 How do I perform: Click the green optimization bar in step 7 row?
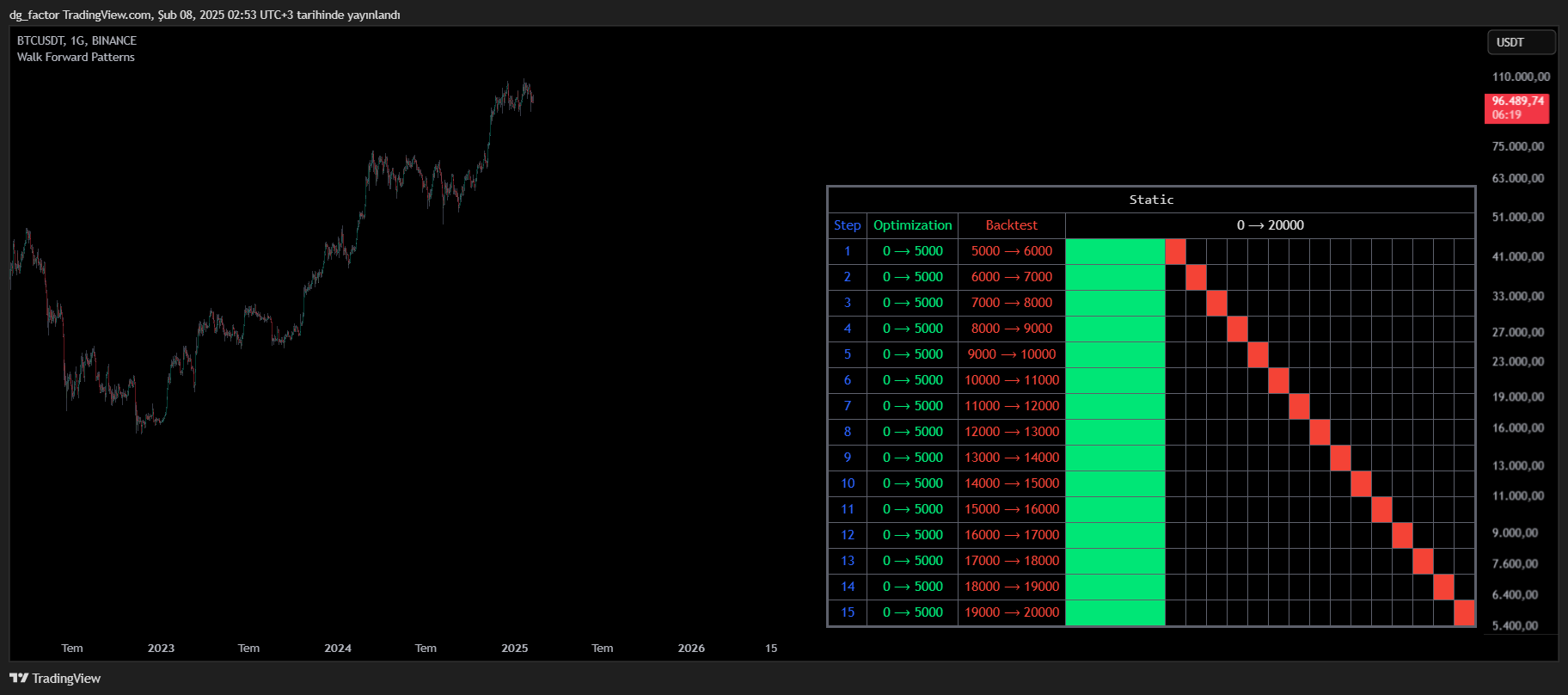coord(1116,406)
